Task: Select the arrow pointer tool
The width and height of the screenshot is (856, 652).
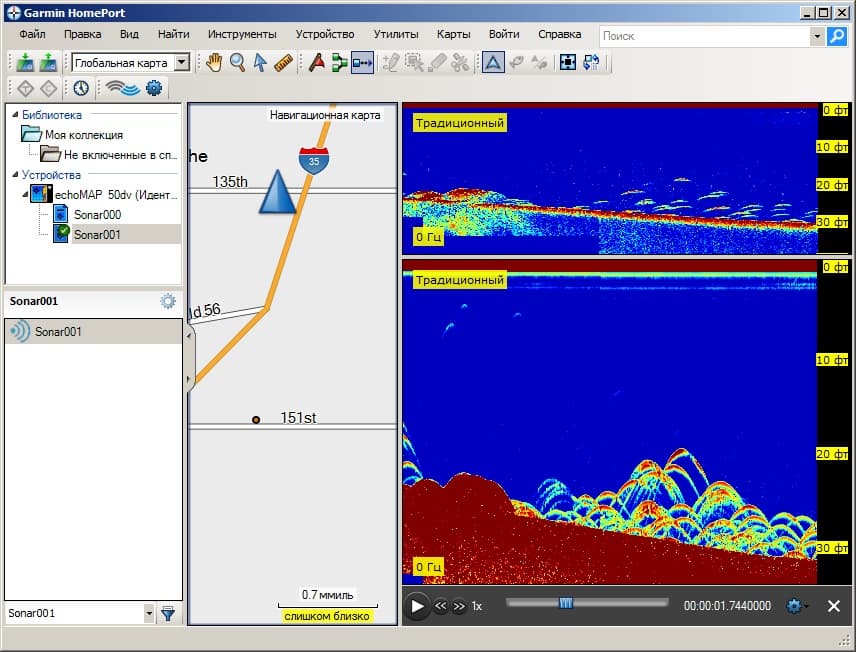Action: [260, 63]
